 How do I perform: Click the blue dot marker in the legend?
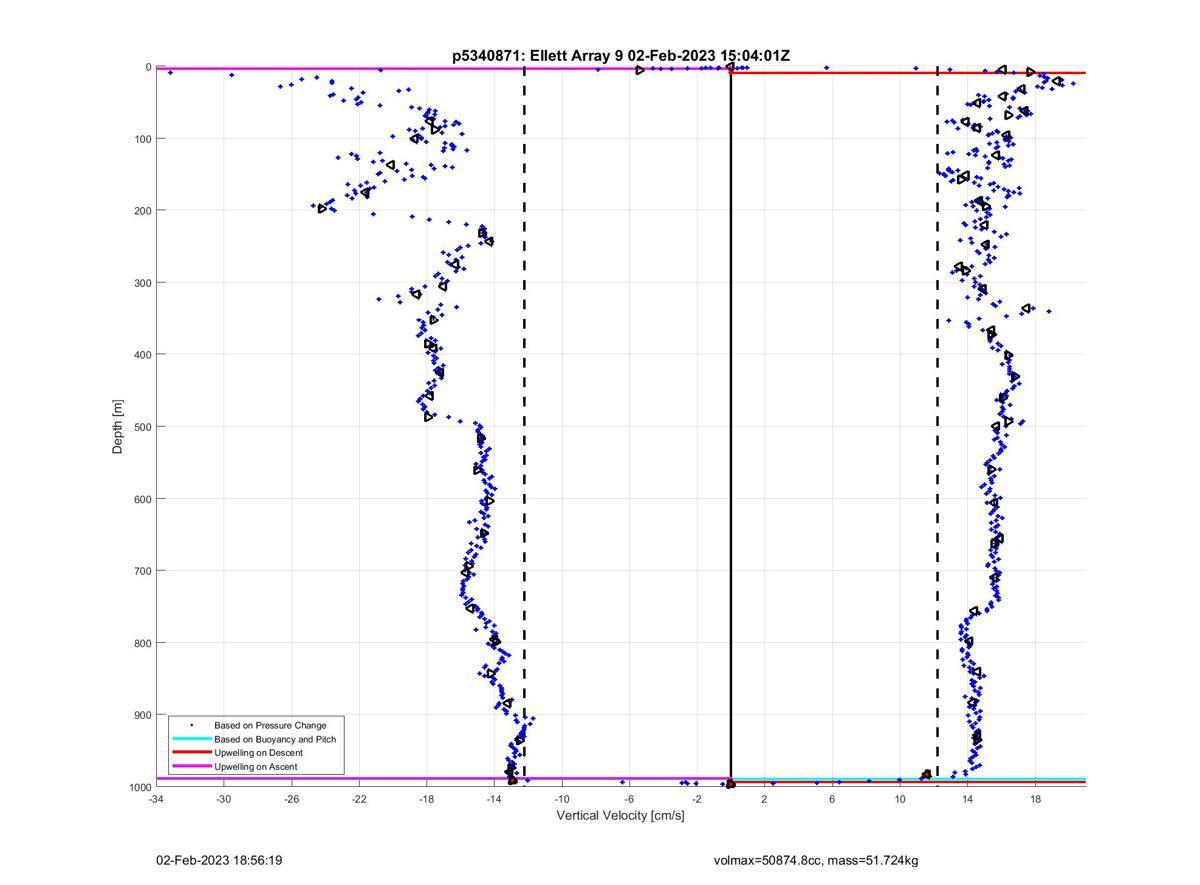[192, 725]
